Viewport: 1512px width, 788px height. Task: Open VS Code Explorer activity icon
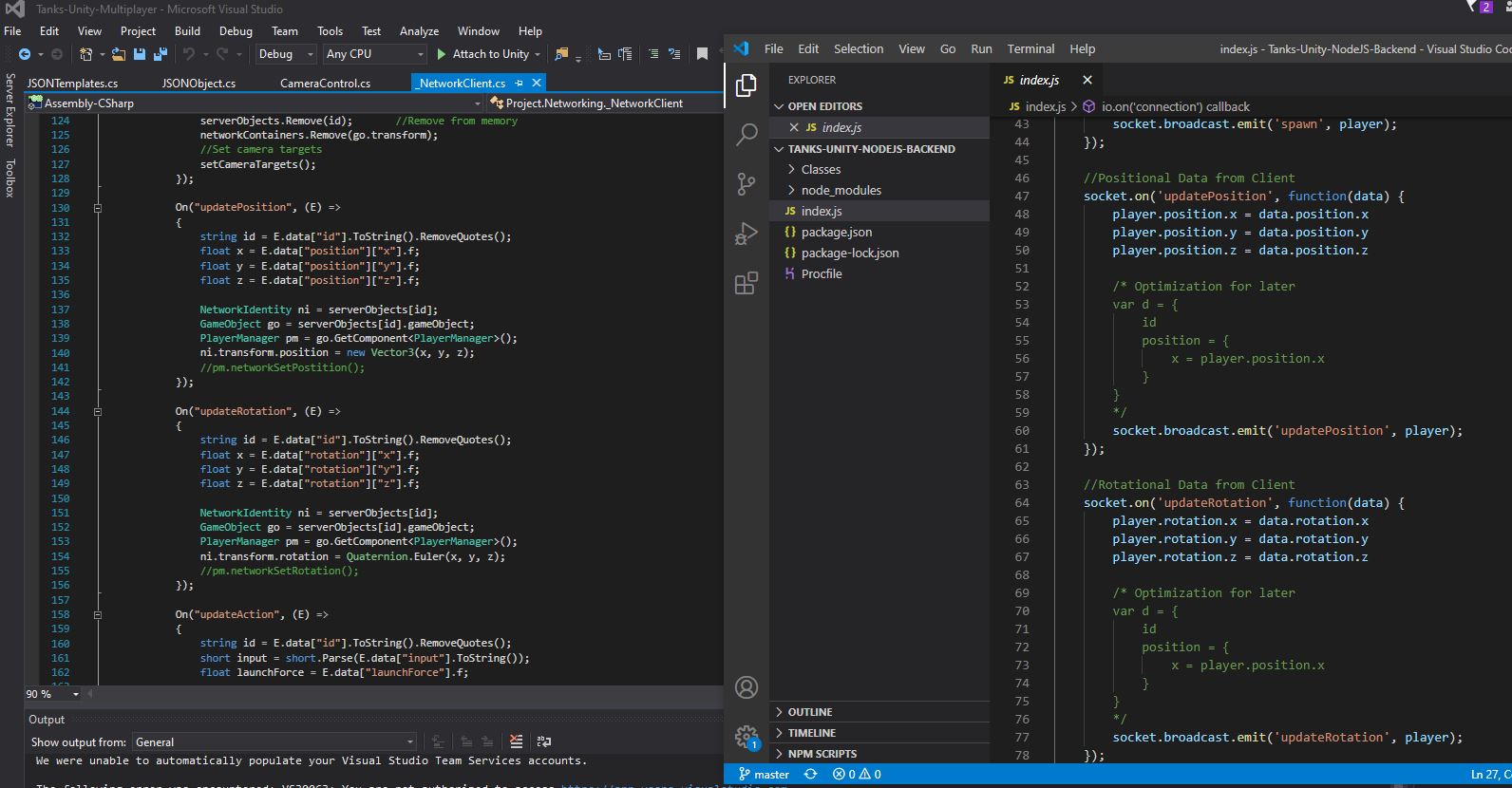pos(747,85)
